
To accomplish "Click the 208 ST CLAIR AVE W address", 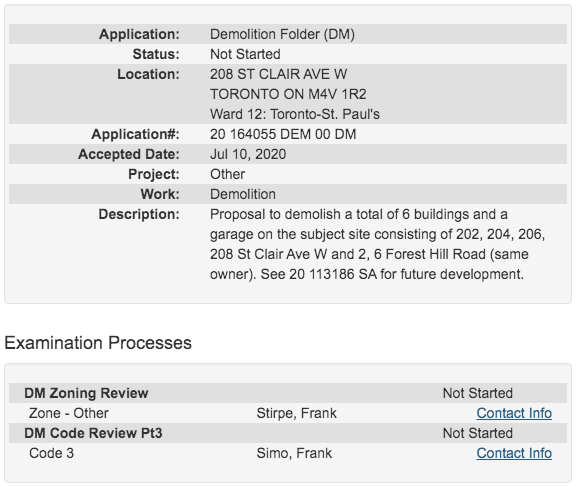I will pos(279,74).
